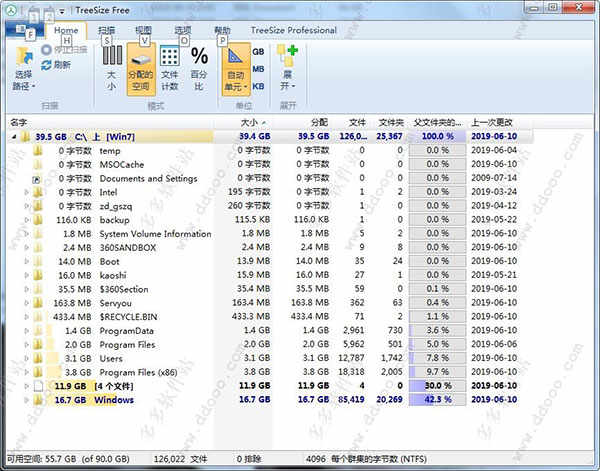The height and width of the screenshot is (471, 600).
Task: Sort by 名字 (name) column header
Action: [x=18, y=122]
